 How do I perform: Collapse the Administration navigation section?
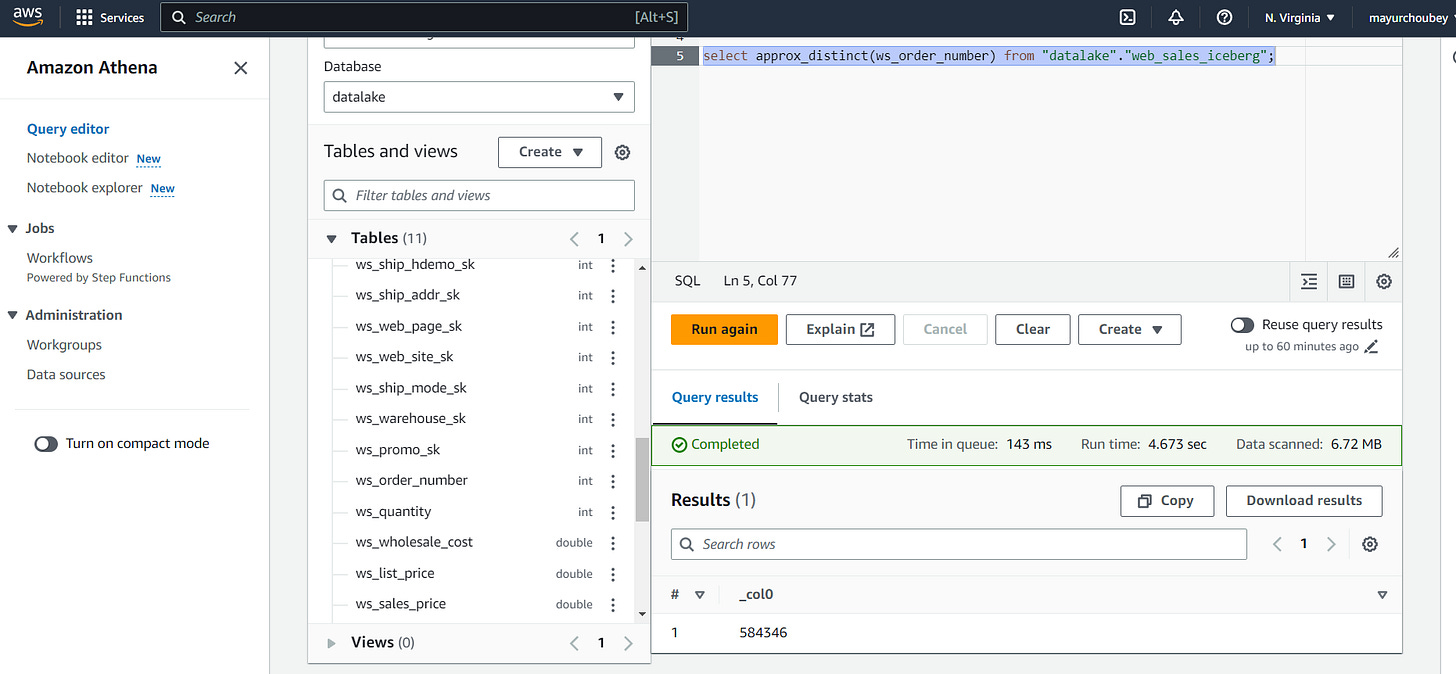pyautogui.click(x=13, y=315)
